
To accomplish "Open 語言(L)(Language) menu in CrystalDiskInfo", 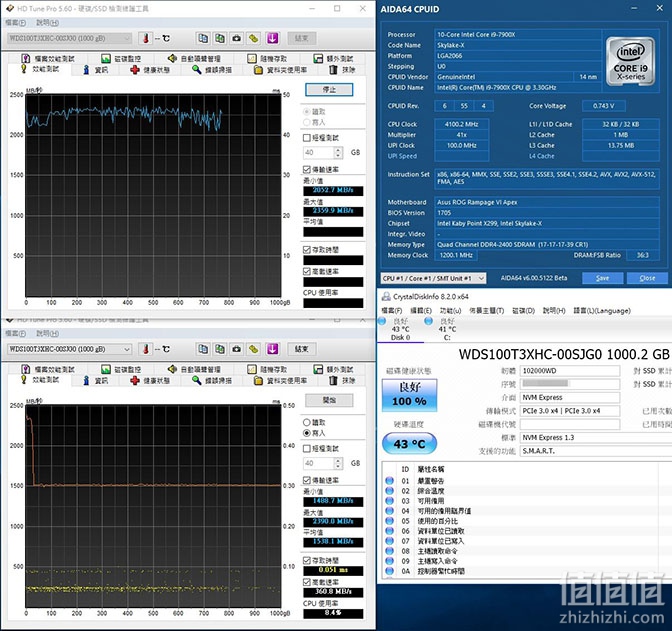I will click(602, 310).
